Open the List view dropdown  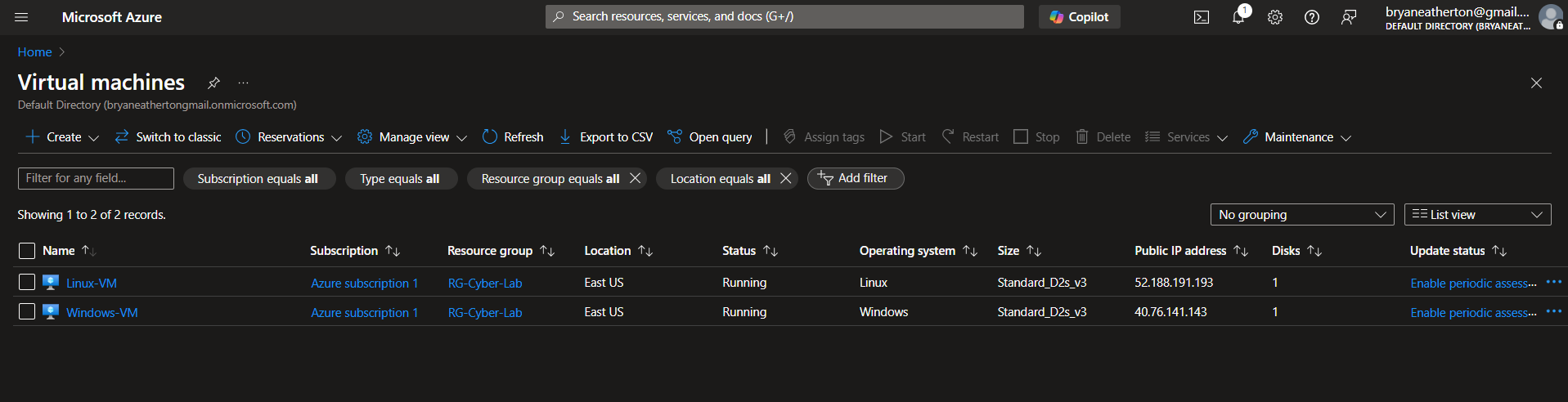1478,215
